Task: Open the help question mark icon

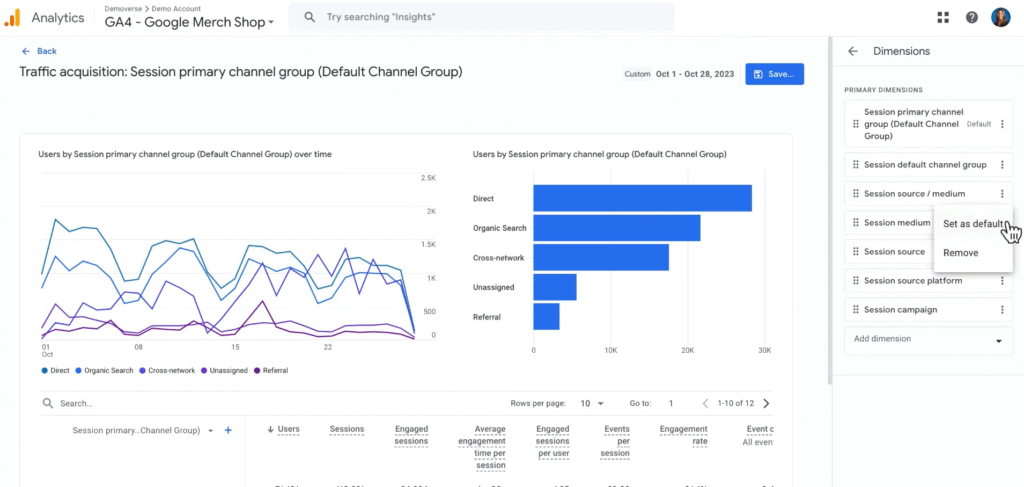Action: 972,18
